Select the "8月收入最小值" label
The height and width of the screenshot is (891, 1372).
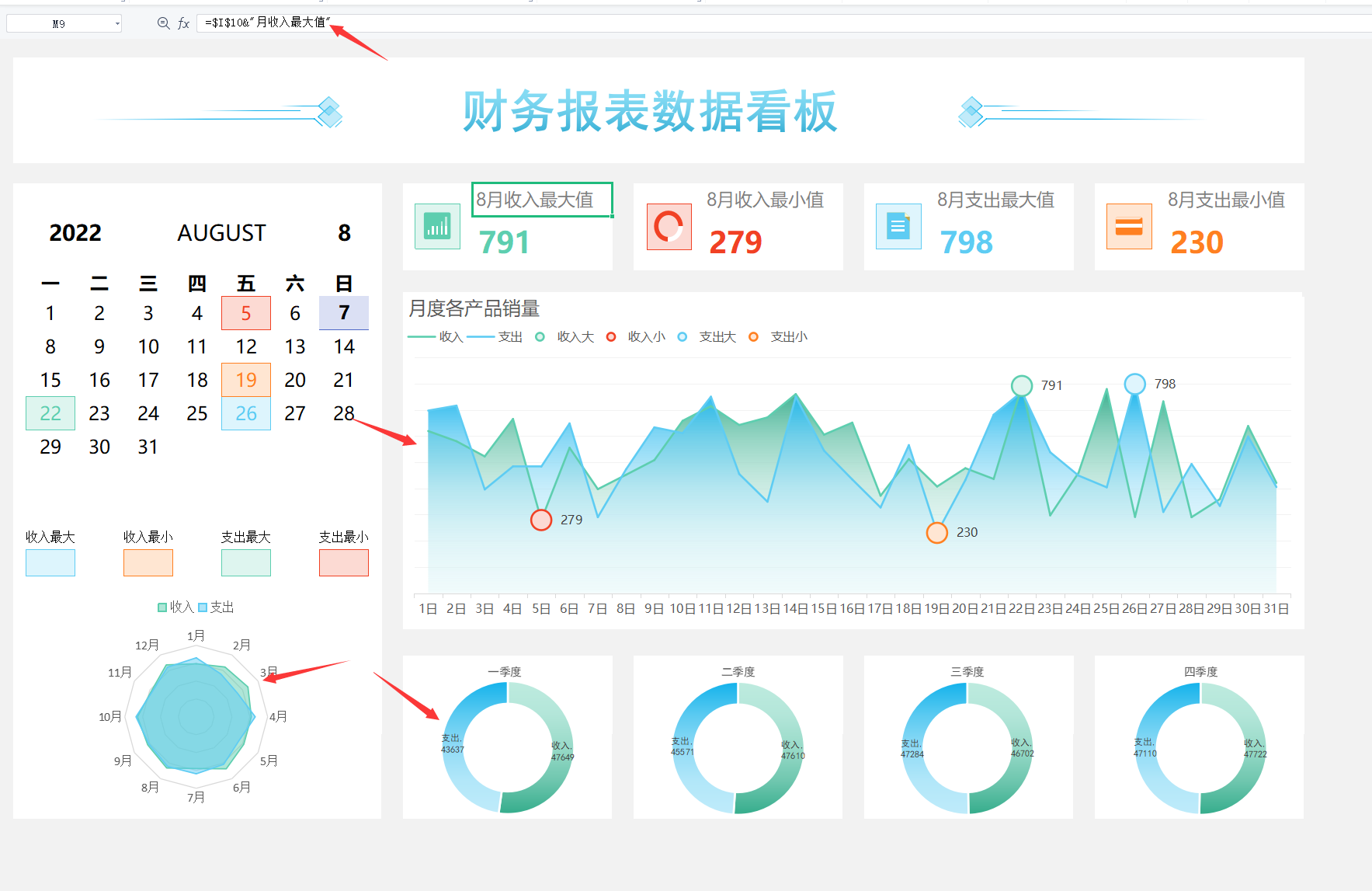[765, 200]
